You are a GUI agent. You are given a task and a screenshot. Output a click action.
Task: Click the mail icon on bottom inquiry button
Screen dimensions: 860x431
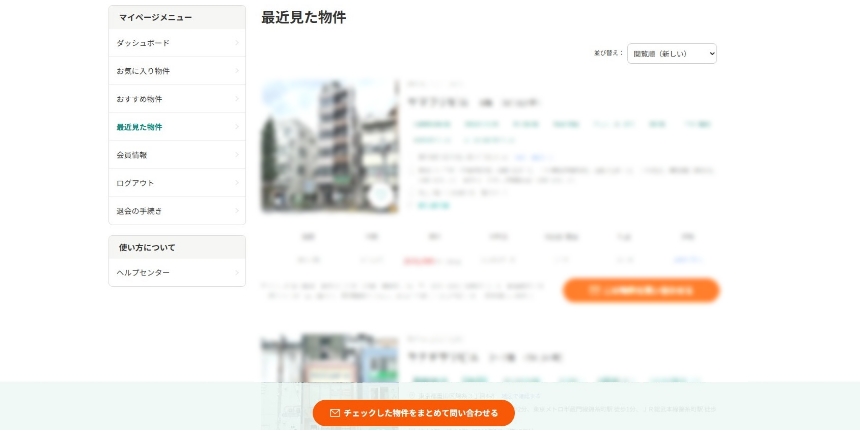point(335,413)
